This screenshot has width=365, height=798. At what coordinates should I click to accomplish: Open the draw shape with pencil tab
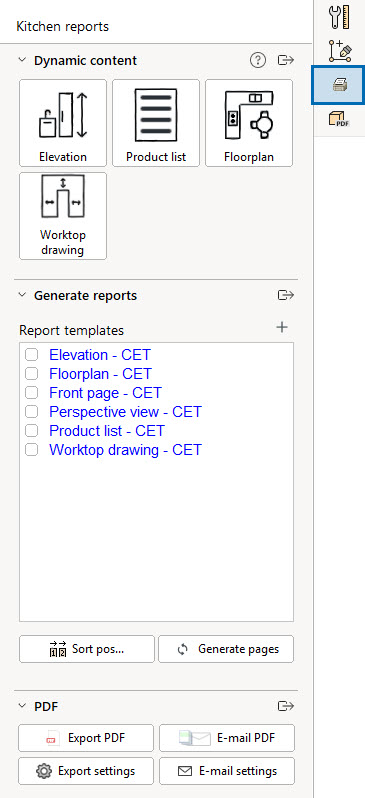340,51
